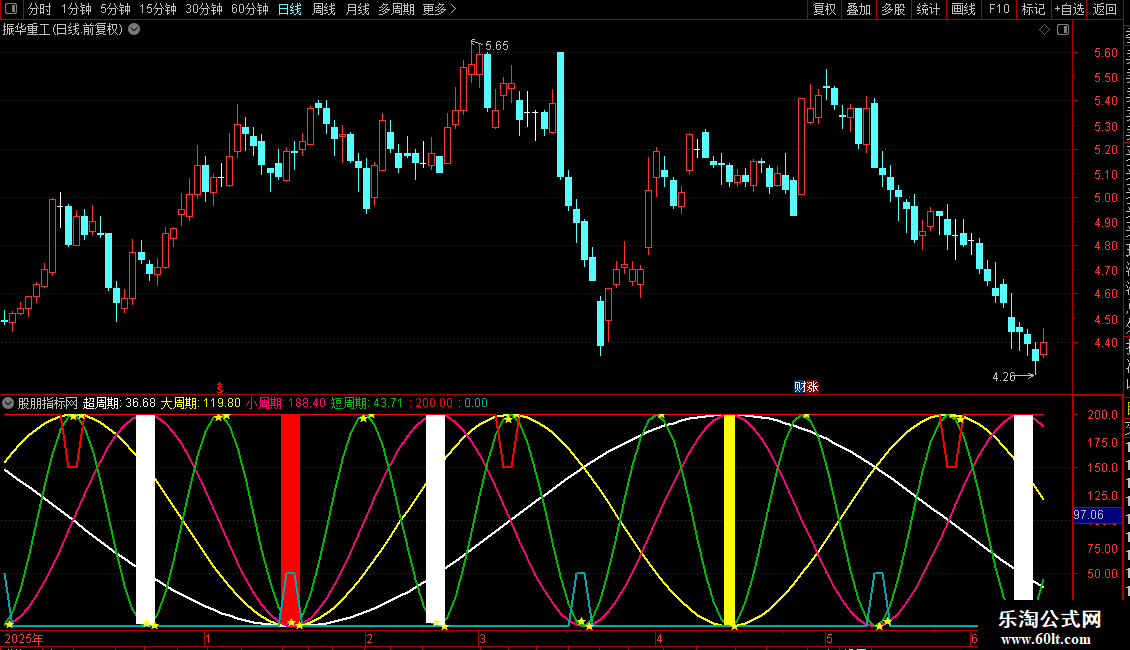Select the 1分钟 period tab
The width and height of the screenshot is (1130, 650).
(x=76, y=9)
